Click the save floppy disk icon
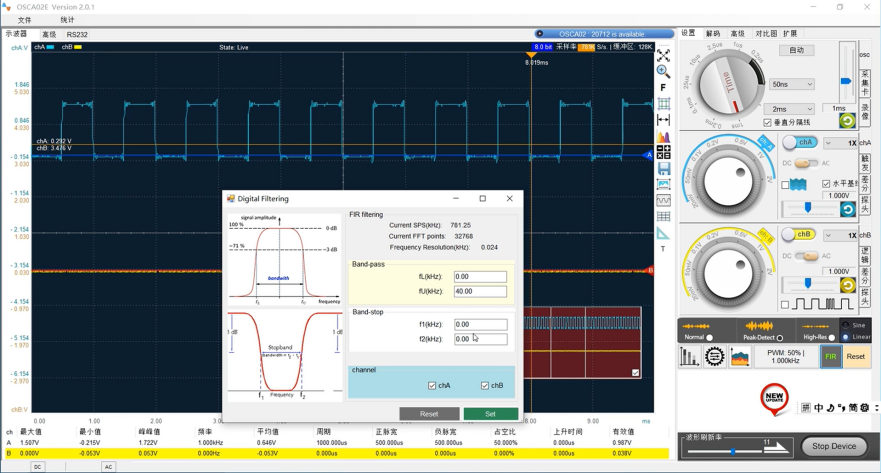This screenshot has height=473, width=881. pyautogui.click(x=663, y=169)
